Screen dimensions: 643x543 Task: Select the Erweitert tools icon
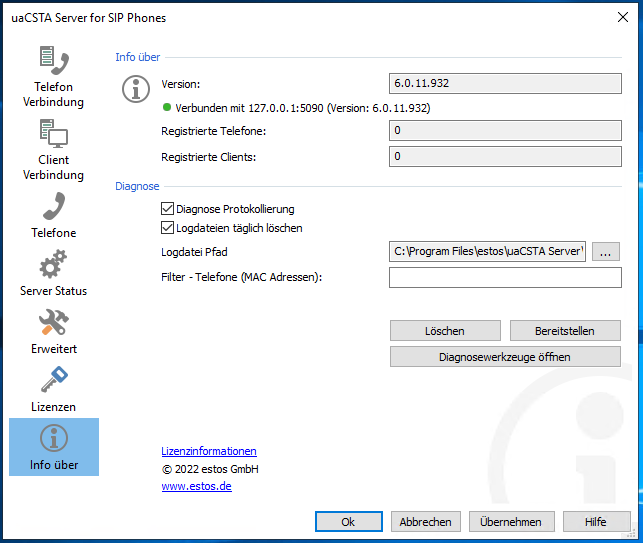click(x=53, y=323)
